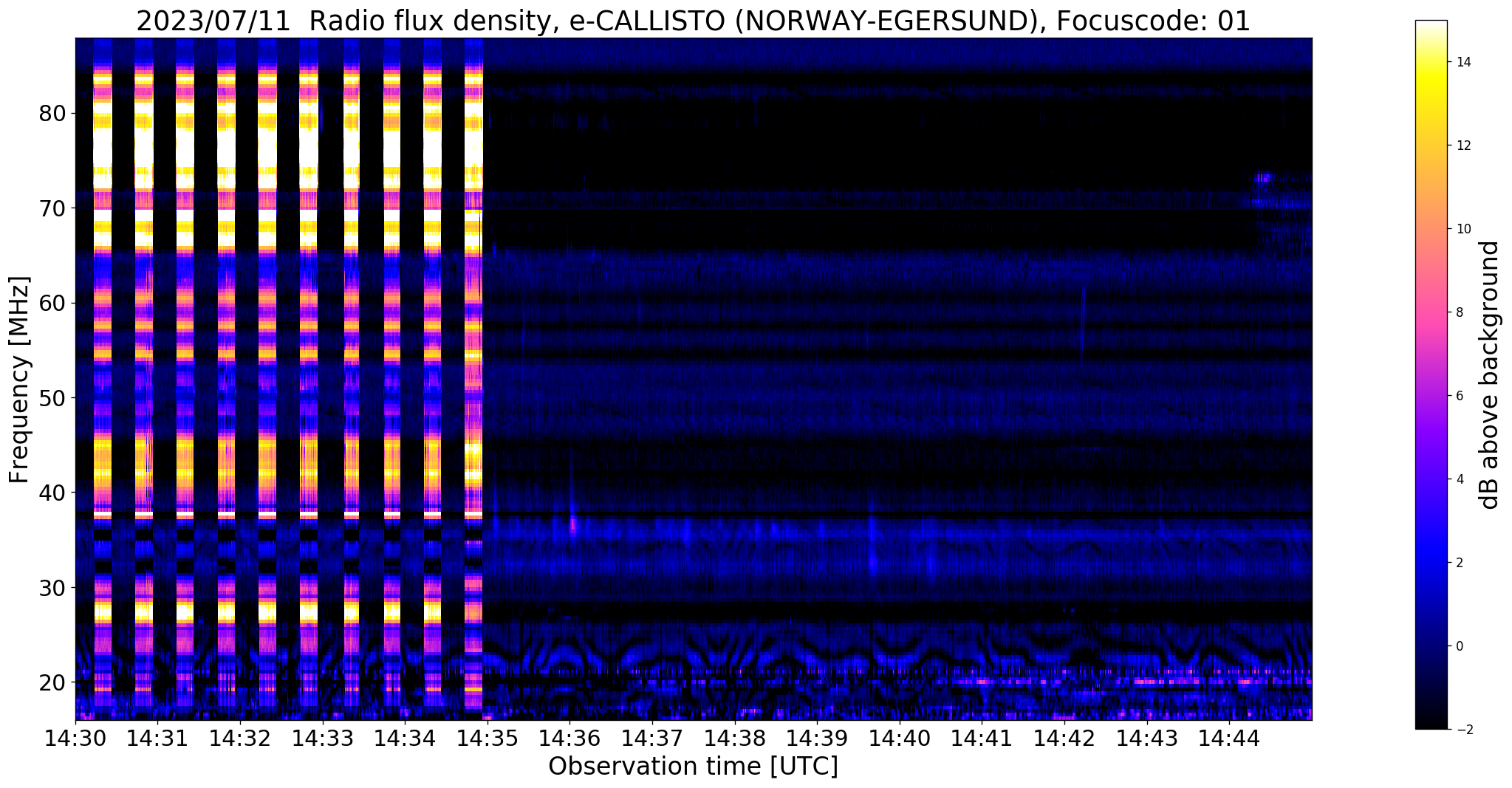Click the 'Frequency [MHz]' axis label

click(20, 380)
